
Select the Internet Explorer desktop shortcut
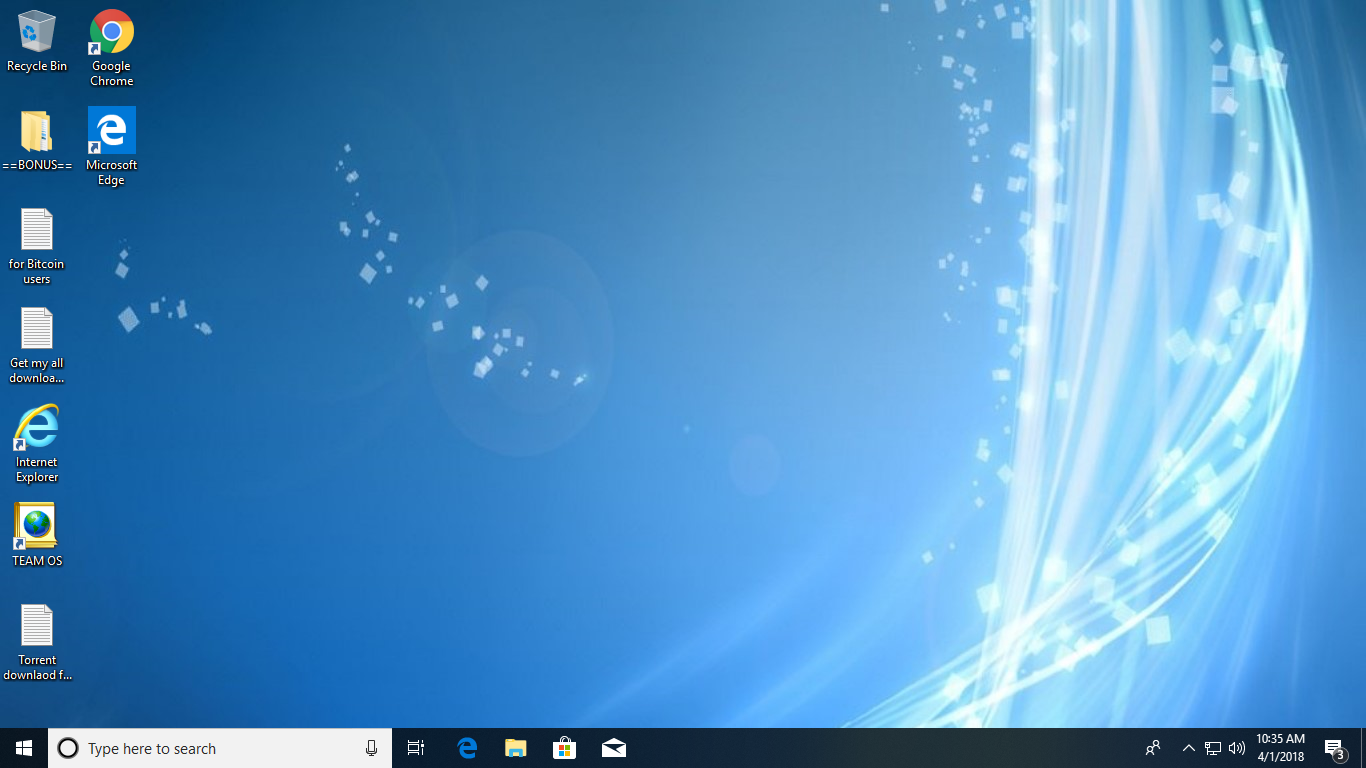coord(37,444)
